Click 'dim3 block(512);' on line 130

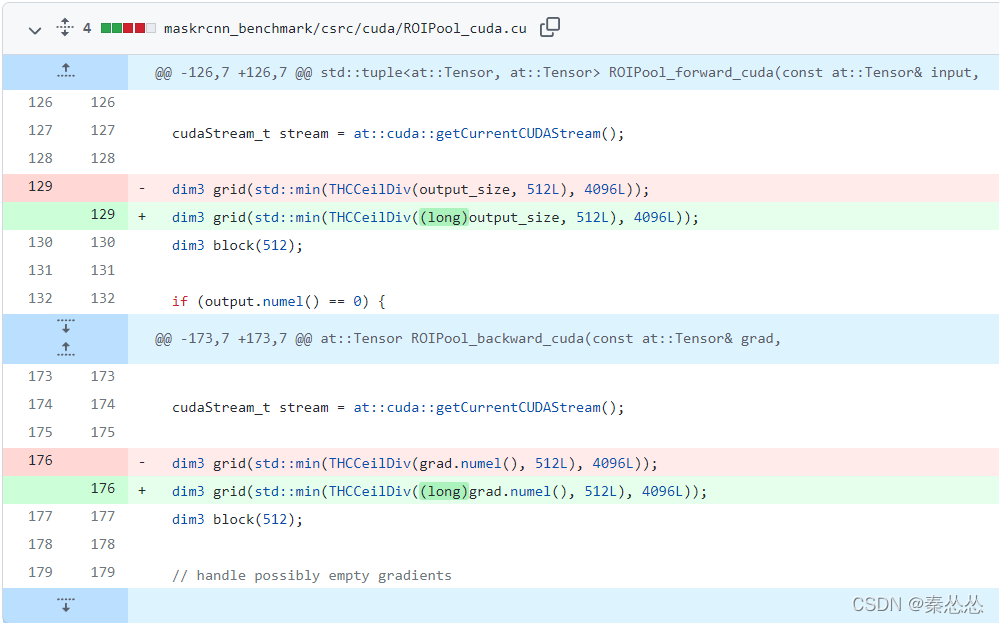(x=237, y=245)
